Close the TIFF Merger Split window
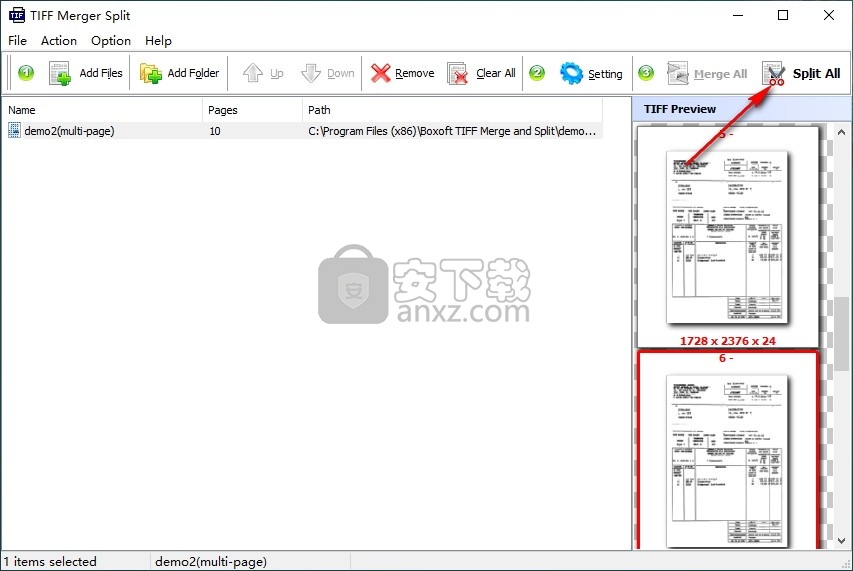853x571 pixels. [829, 15]
